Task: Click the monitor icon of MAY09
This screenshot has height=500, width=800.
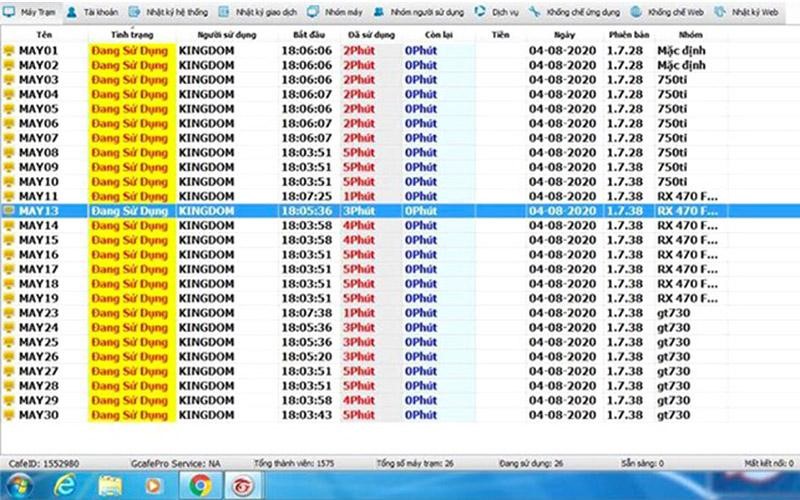Action: (9, 167)
